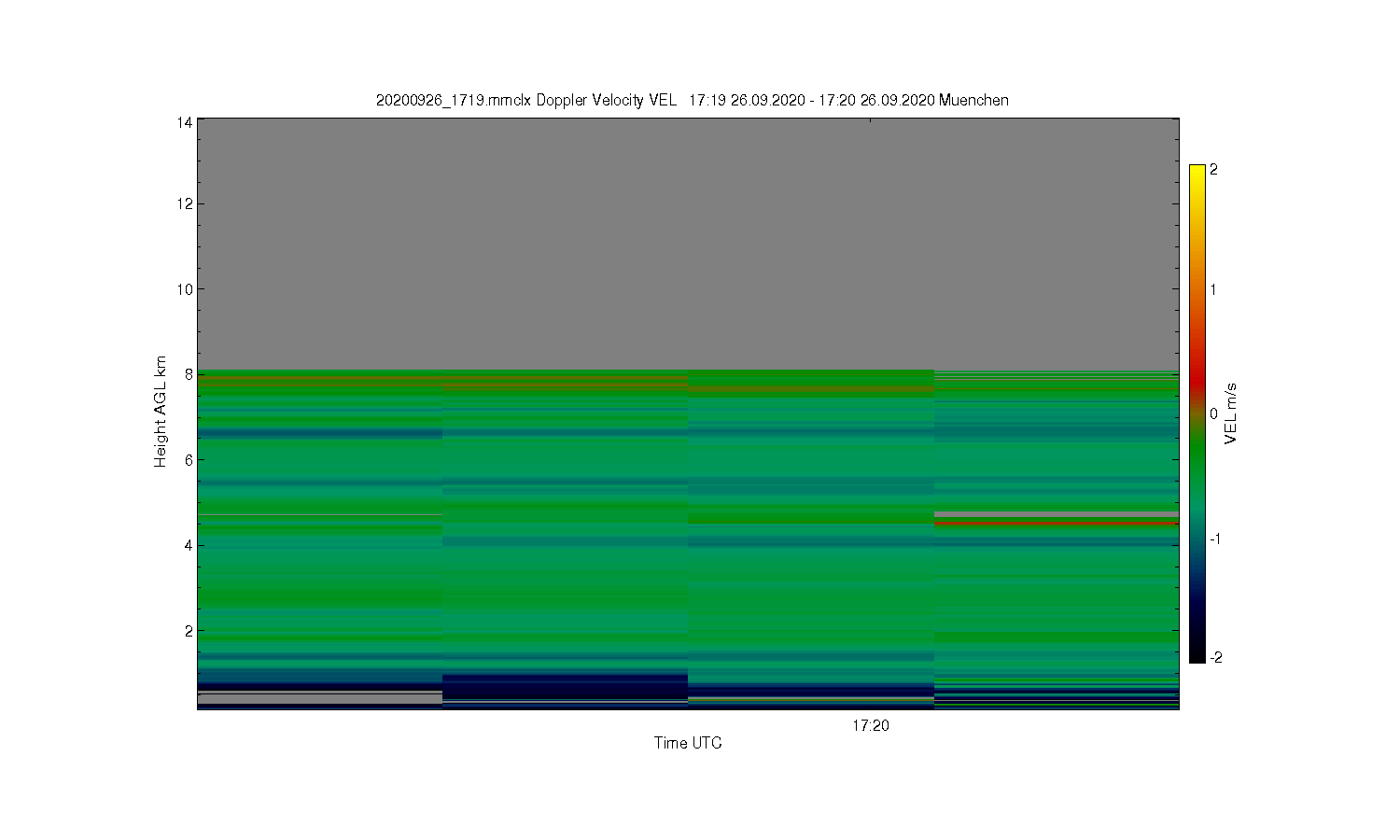1400x840 pixels.
Task: Click the 12 height tick label
Action: click(185, 203)
